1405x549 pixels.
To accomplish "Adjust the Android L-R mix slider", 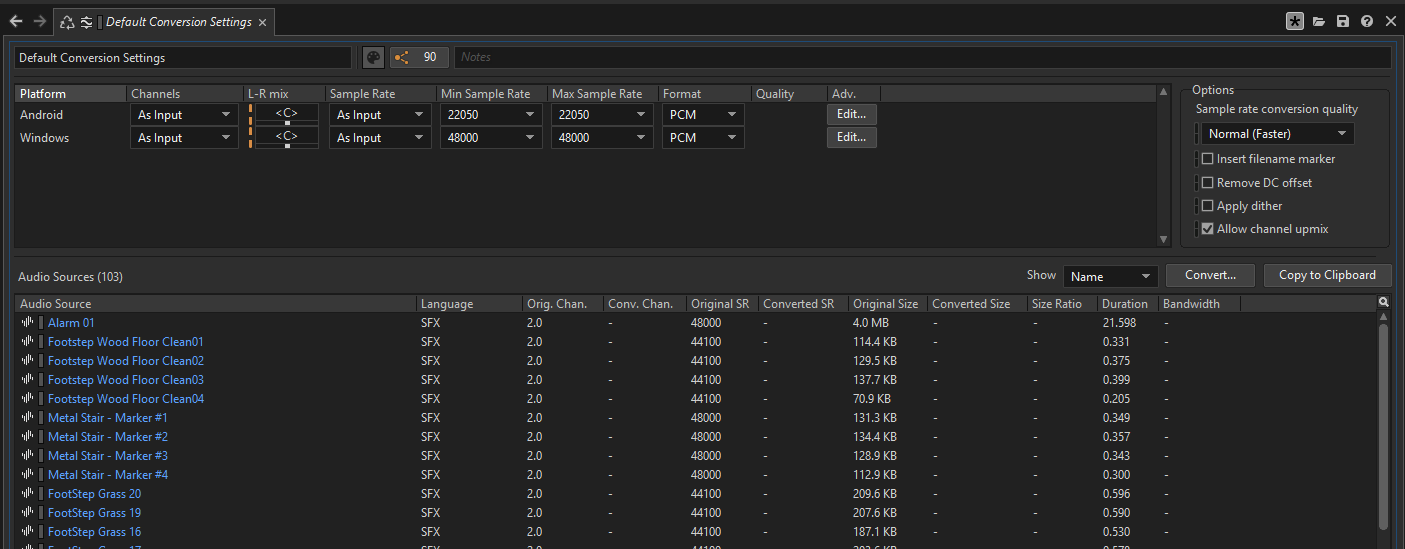I will coord(287,115).
